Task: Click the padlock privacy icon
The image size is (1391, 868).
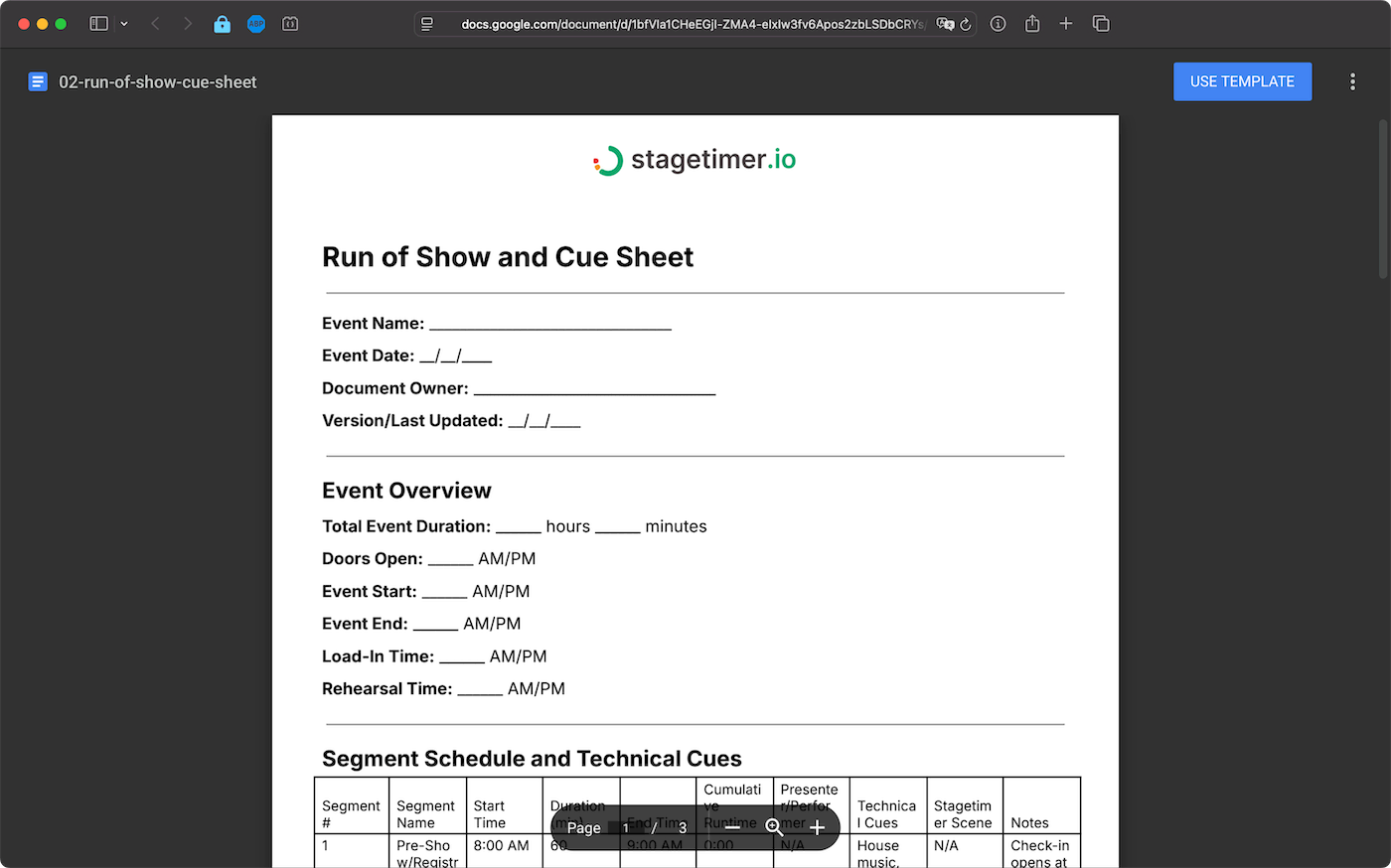Action: click(223, 23)
